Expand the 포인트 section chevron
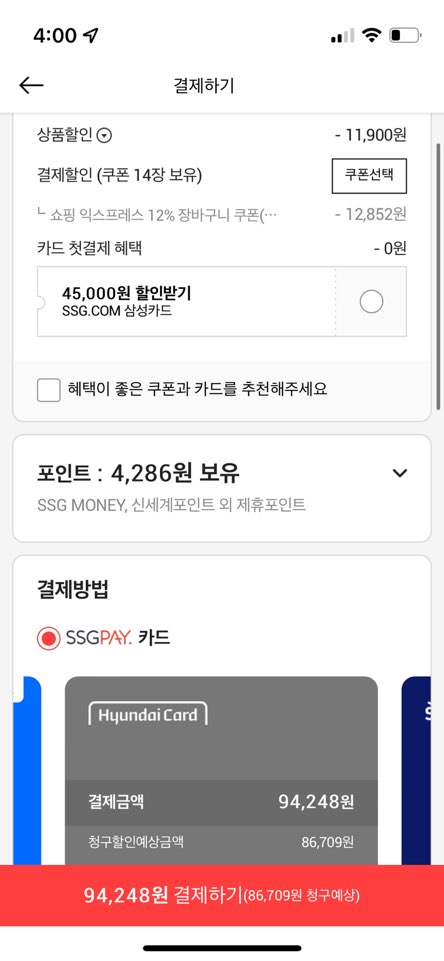 click(400, 473)
